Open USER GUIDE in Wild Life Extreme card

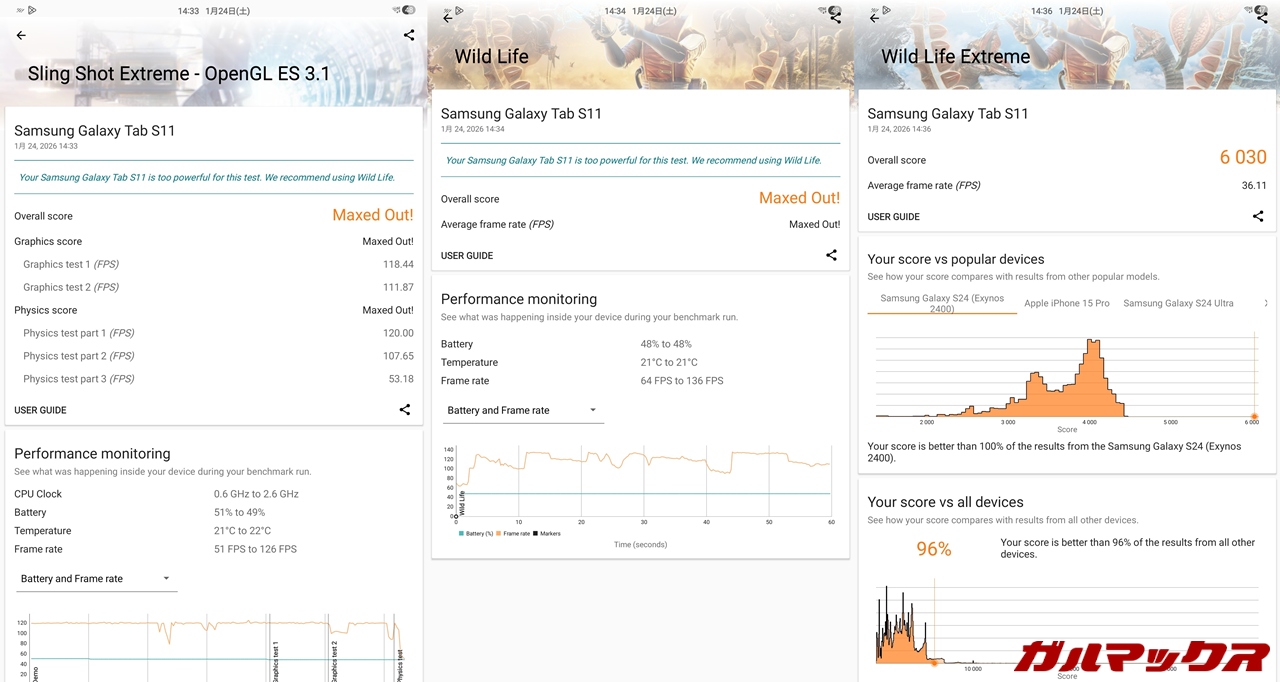coord(893,217)
